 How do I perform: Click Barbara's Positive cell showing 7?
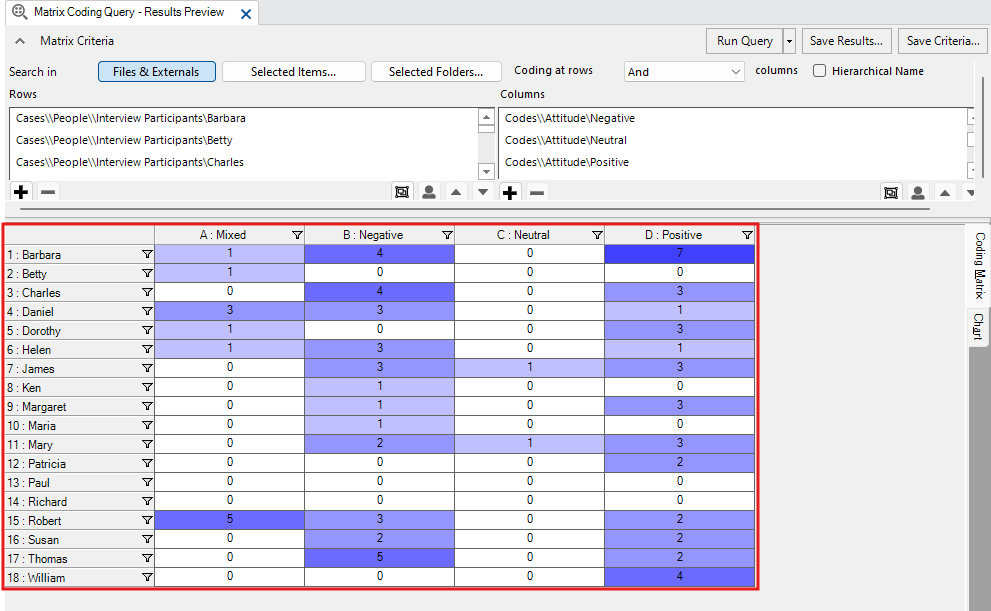tap(679, 253)
